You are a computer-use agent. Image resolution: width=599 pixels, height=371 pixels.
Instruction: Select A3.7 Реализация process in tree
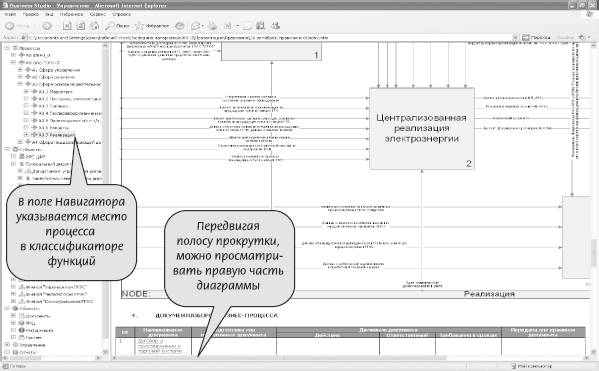[56, 135]
